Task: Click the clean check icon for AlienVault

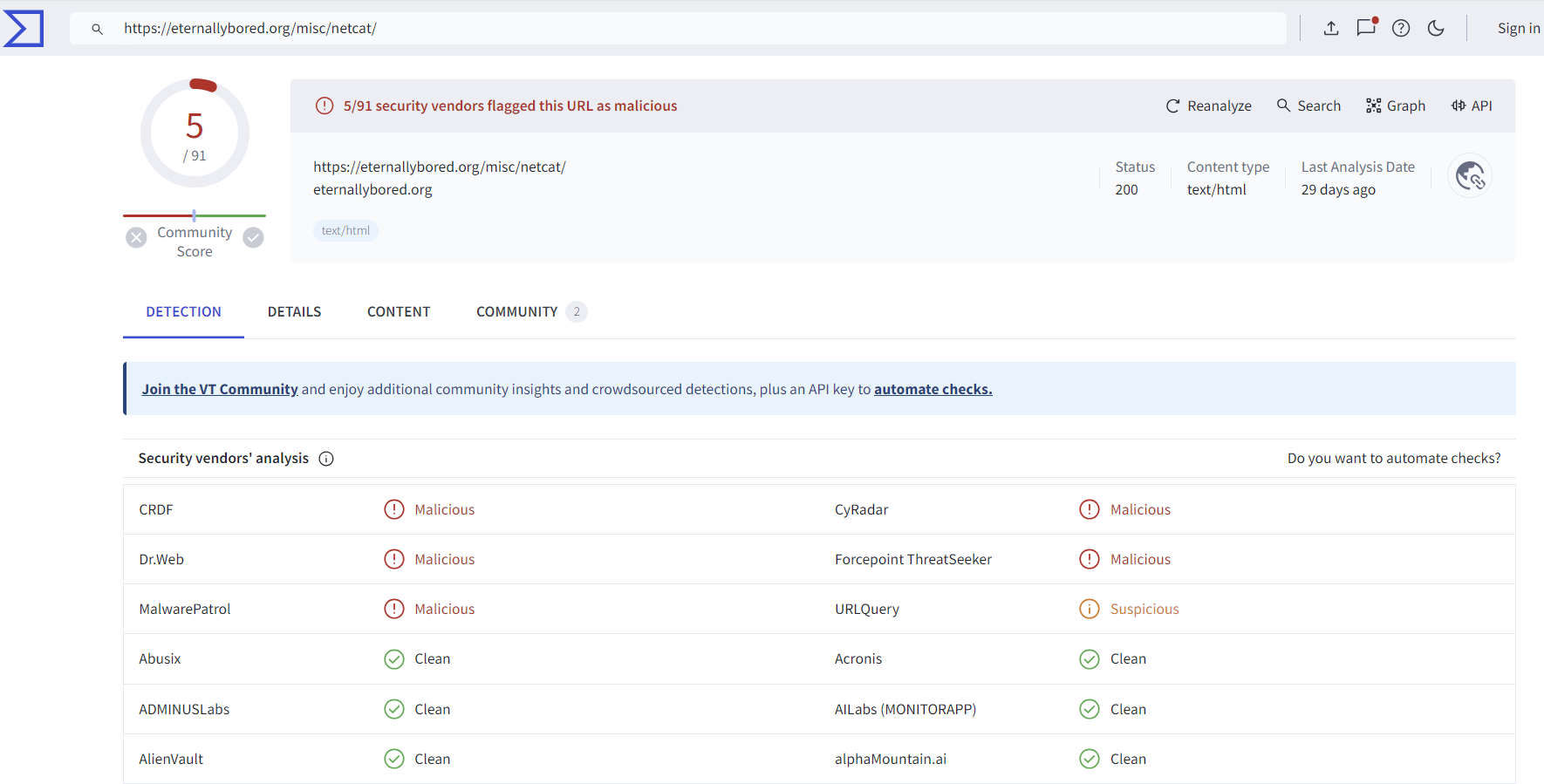Action: pyautogui.click(x=394, y=759)
